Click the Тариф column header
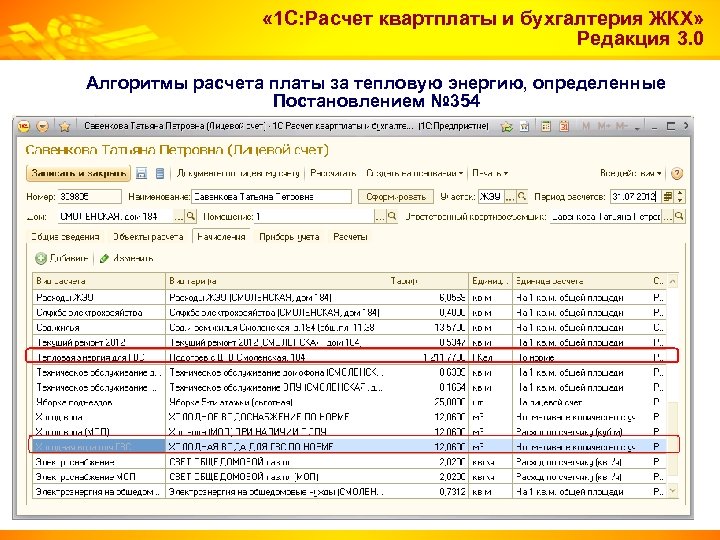 [428, 281]
